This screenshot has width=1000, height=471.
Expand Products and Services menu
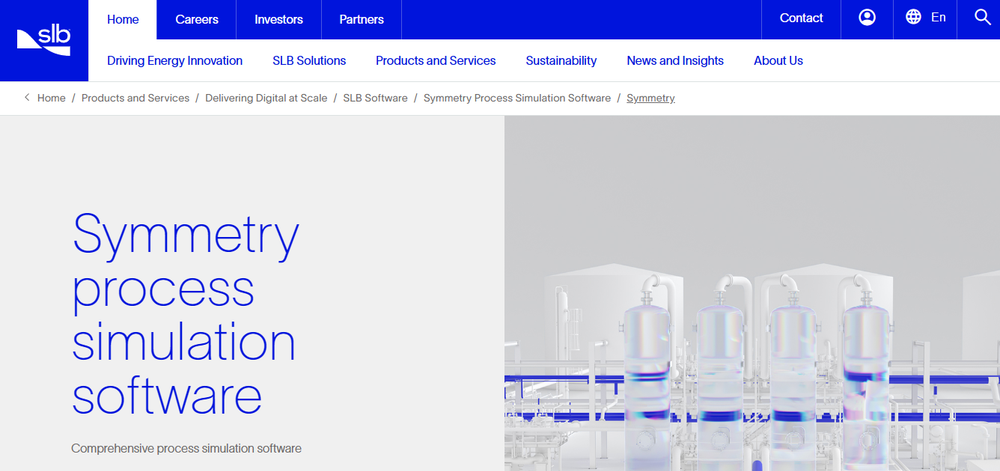coord(436,61)
